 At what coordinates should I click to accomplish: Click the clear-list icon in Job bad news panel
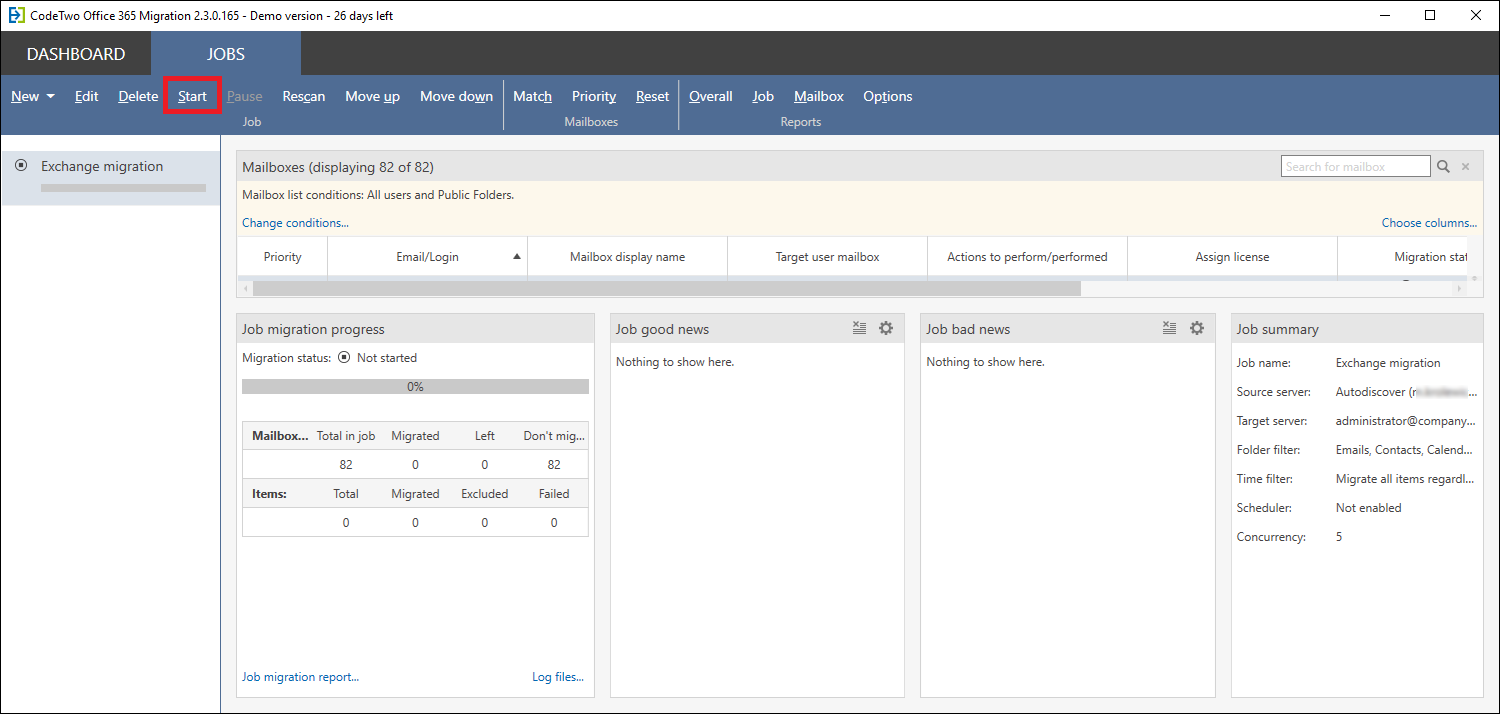tap(1169, 327)
